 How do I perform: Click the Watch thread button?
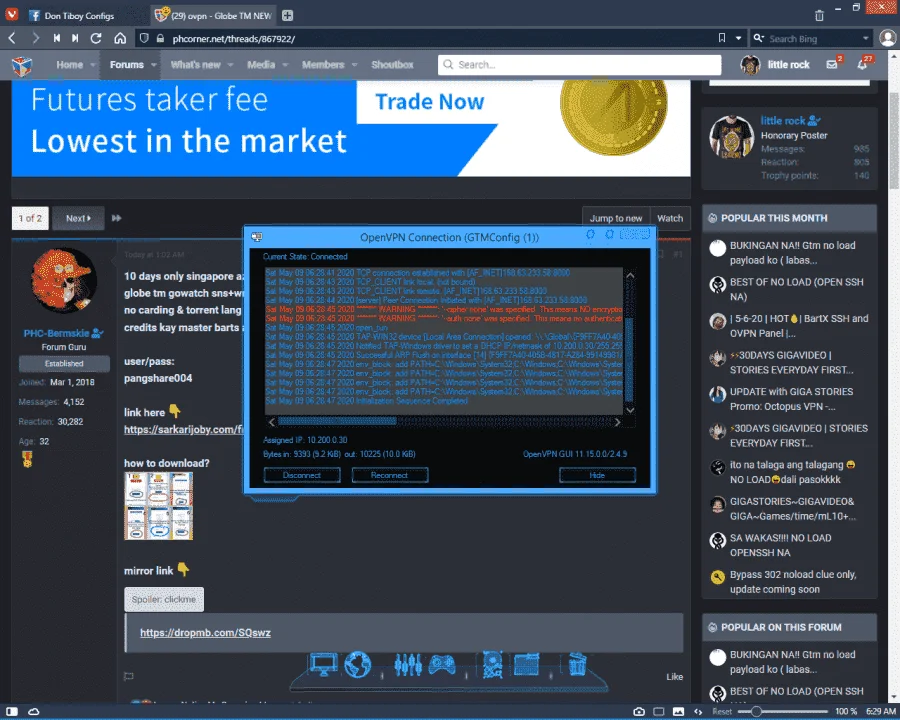[x=670, y=218]
